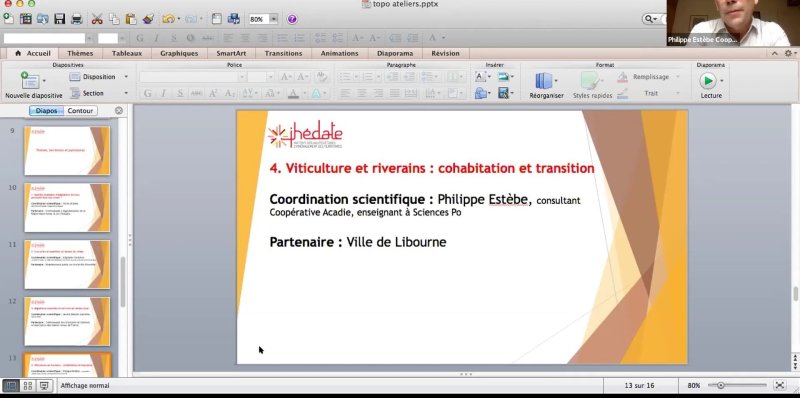Screen dimensions: 800x398
Task: Expand the Disposition layout dropdown
Action: [126, 77]
